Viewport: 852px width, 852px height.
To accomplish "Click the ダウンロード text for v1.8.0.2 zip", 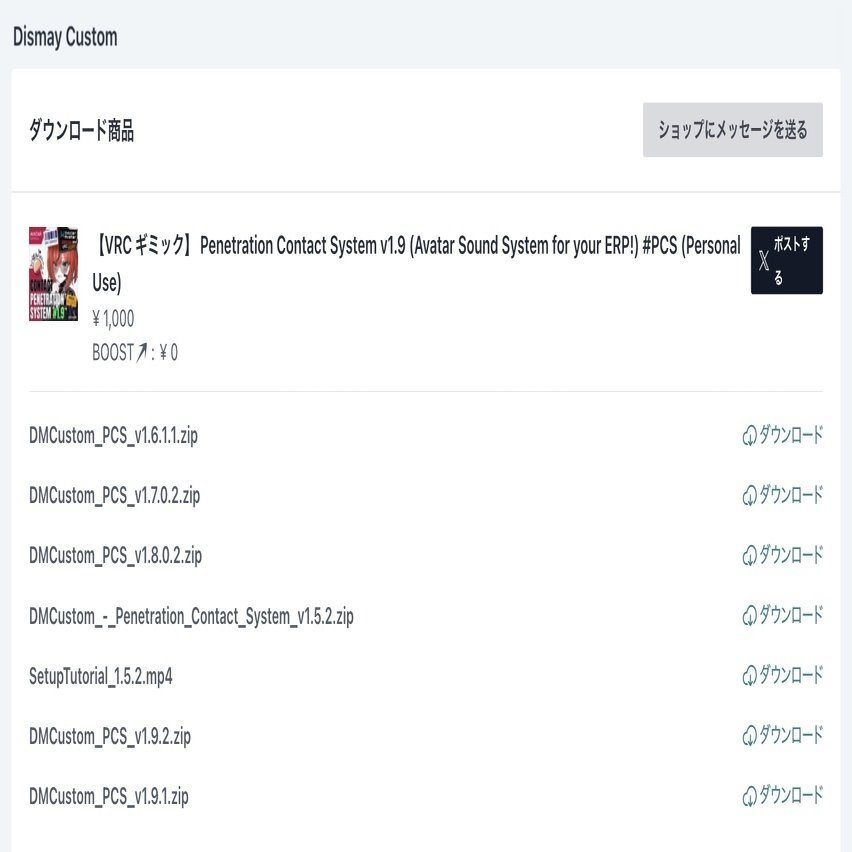I will (x=791, y=556).
